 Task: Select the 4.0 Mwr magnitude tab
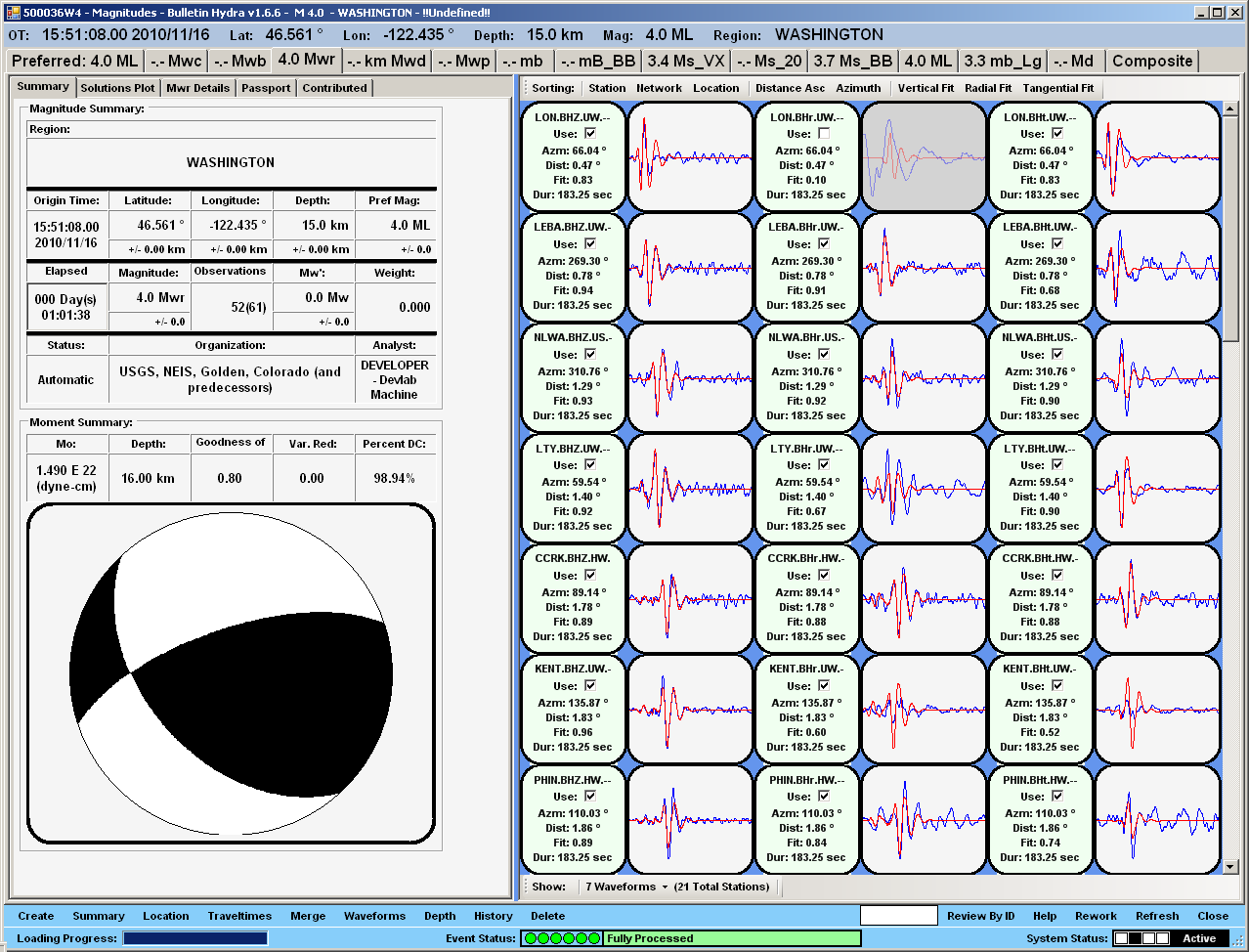tap(306, 60)
